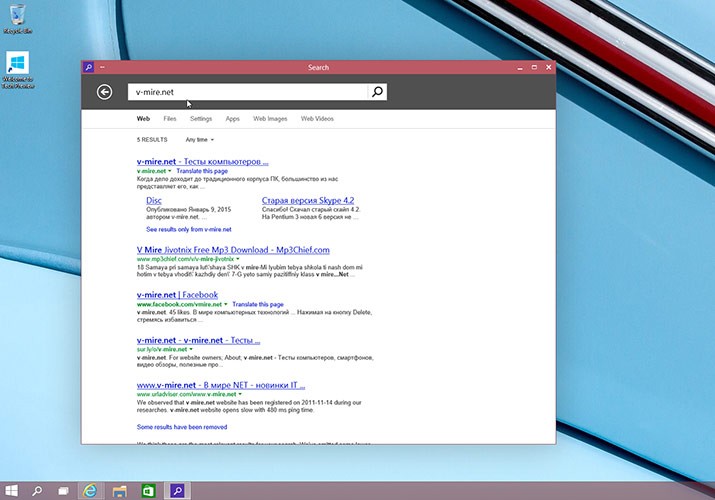Switch to the Apps tab
715x500 pixels.
[233, 119]
